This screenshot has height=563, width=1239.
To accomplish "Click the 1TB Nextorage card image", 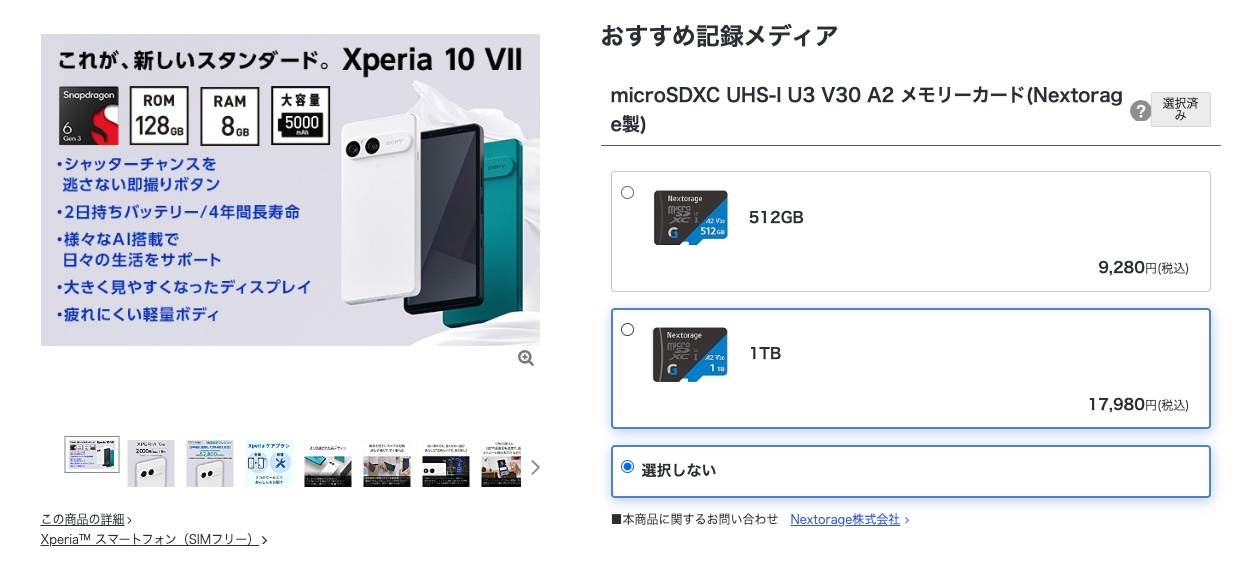I will coord(690,354).
